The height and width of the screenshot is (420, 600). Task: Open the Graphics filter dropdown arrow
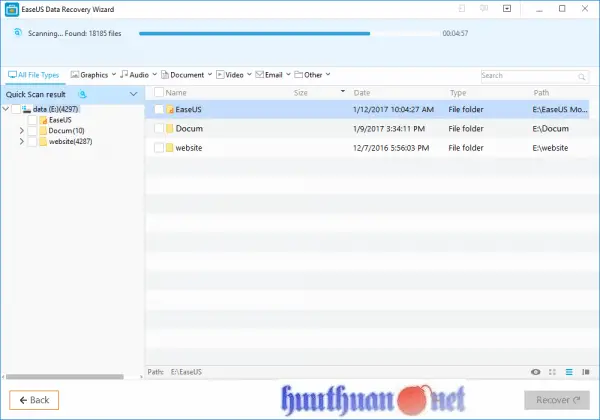click(114, 74)
